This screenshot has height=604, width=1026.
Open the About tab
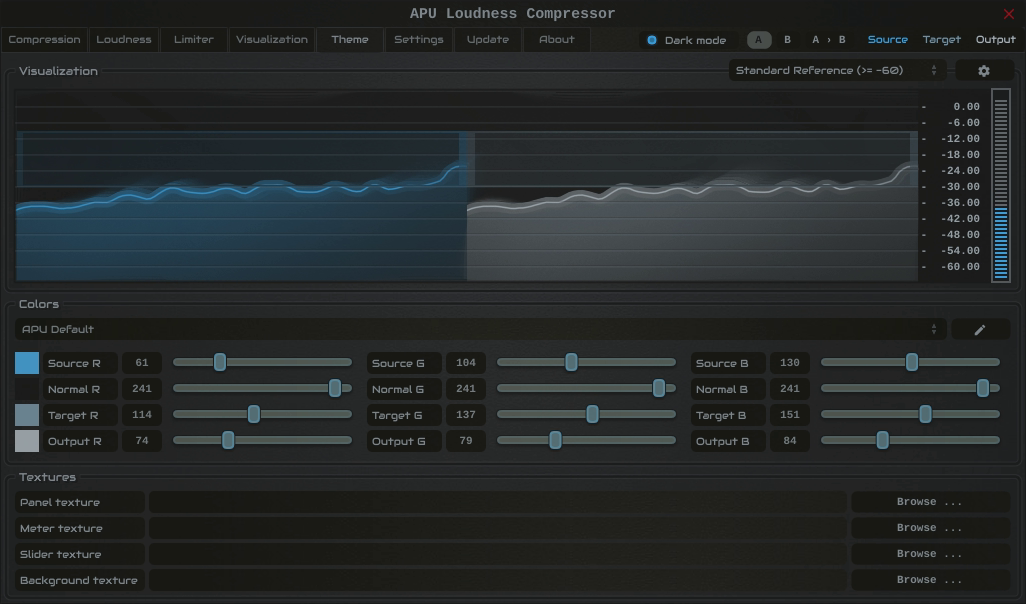[557, 40]
